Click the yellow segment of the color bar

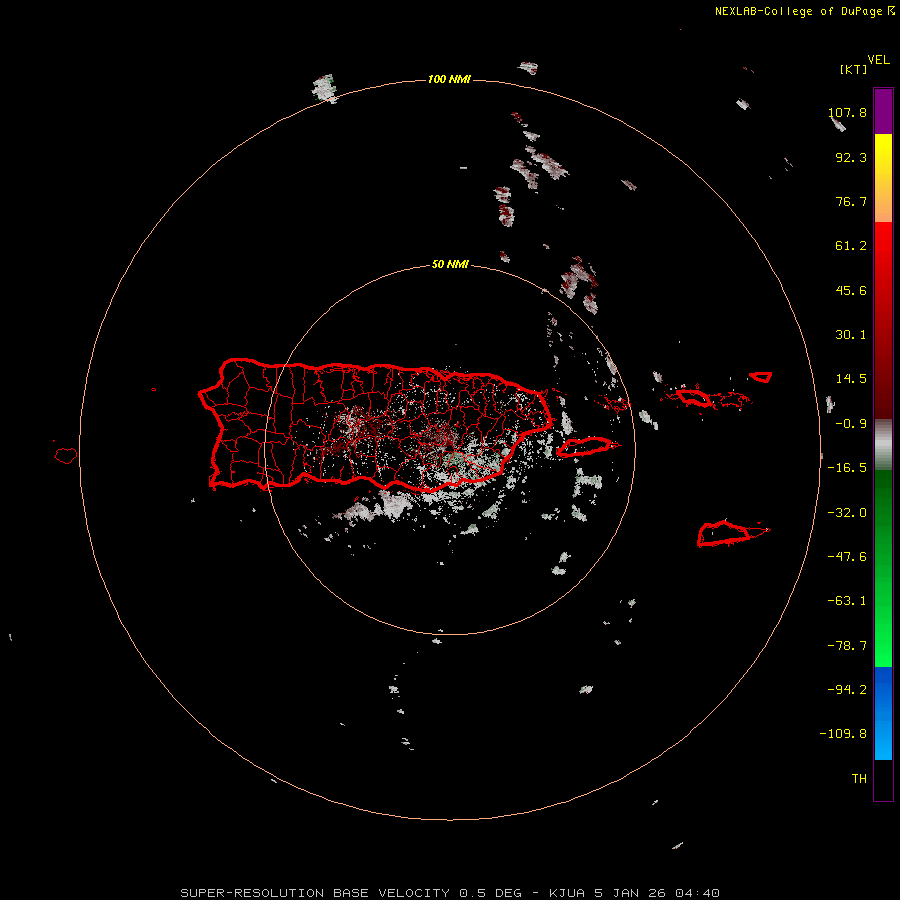[883, 178]
